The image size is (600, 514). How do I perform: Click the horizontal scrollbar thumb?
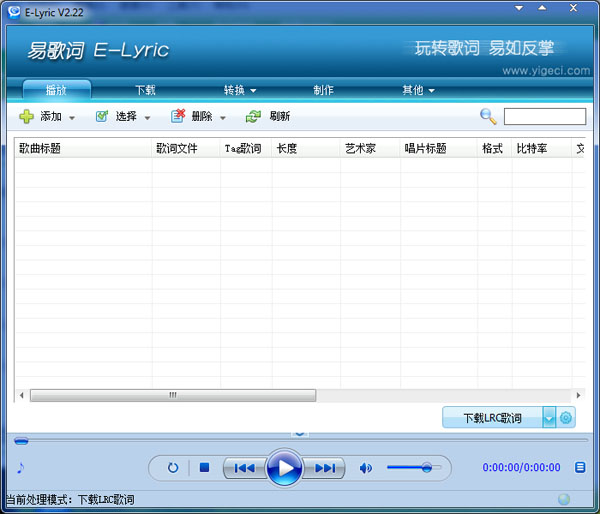(173, 395)
